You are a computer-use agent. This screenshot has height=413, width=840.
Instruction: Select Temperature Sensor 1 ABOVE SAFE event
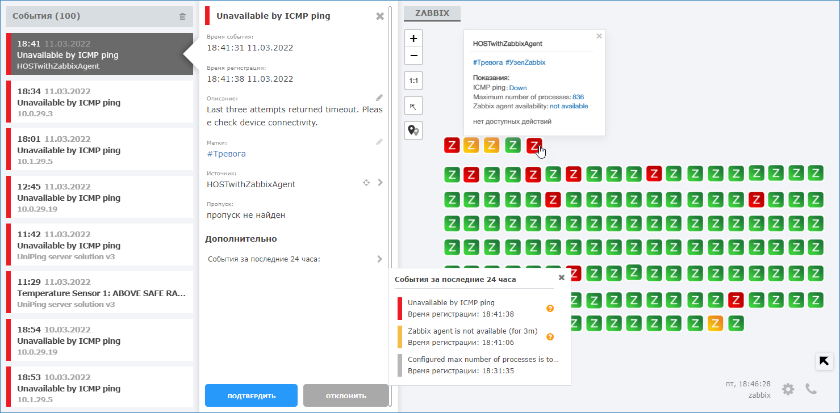point(99,293)
